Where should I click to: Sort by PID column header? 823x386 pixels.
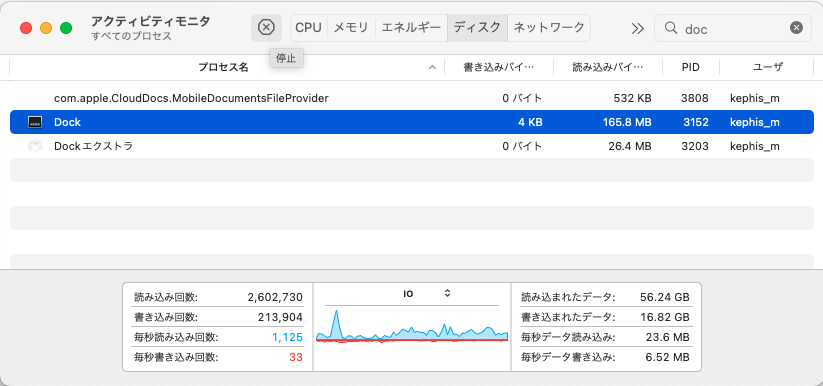click(x=691, y=67)
